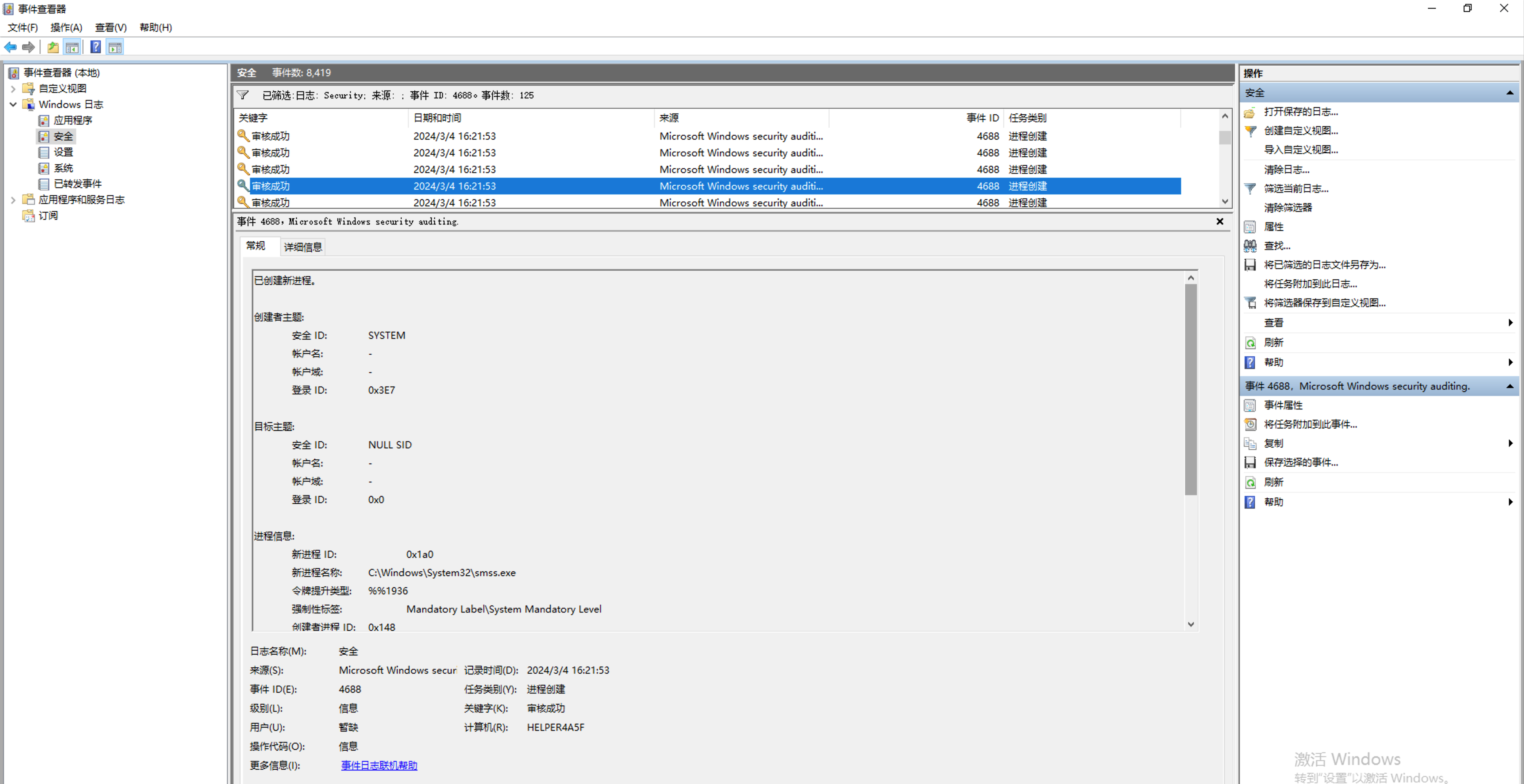
Task: Click the event description vertical scrollbar
Action: [1190, 390]
